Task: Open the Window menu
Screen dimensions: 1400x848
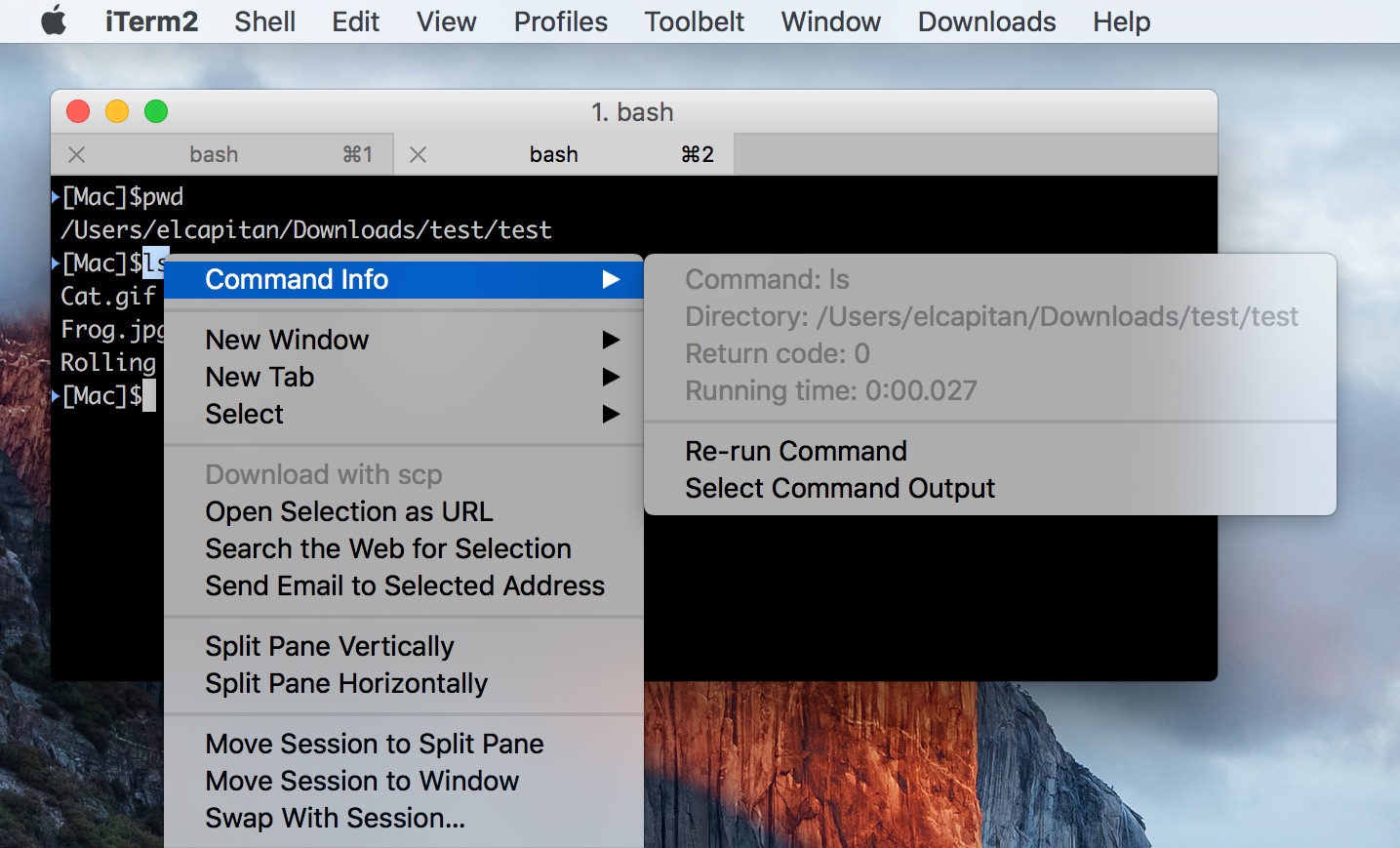Action: pyautogui.click(x=830, y=21)
